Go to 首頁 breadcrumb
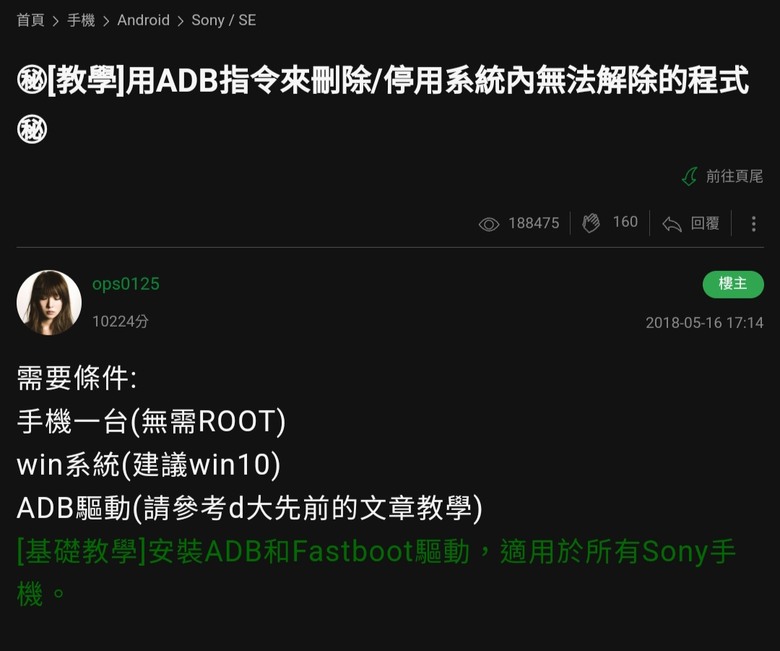The width and height of the screenshot is (780, 651). (x=30, y=20)
